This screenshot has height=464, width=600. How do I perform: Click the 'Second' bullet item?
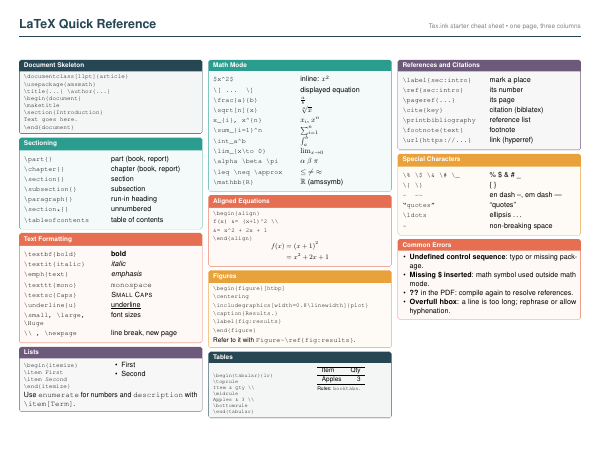point(133,374)
